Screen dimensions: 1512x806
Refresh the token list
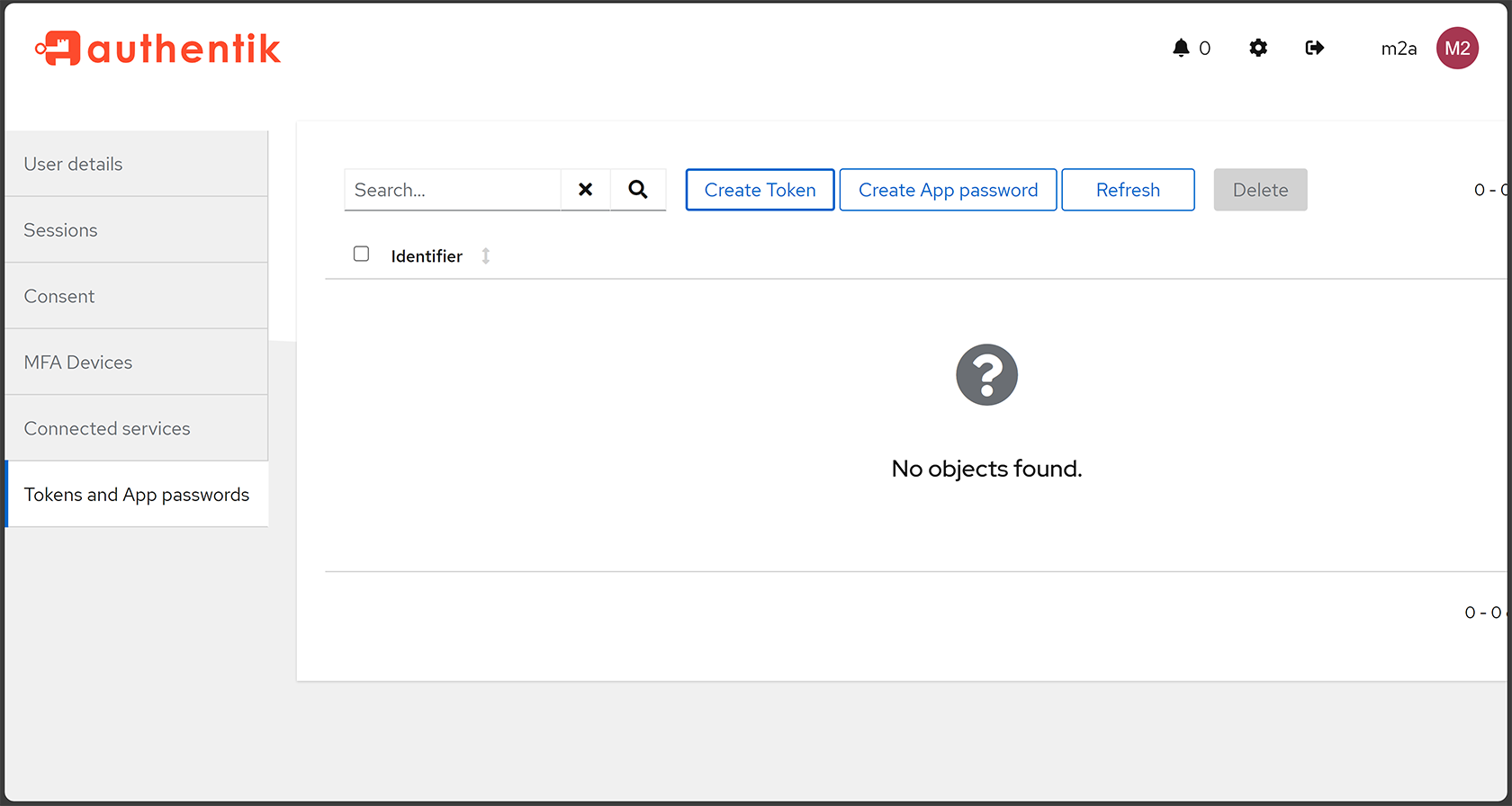tap(1128, 190)
